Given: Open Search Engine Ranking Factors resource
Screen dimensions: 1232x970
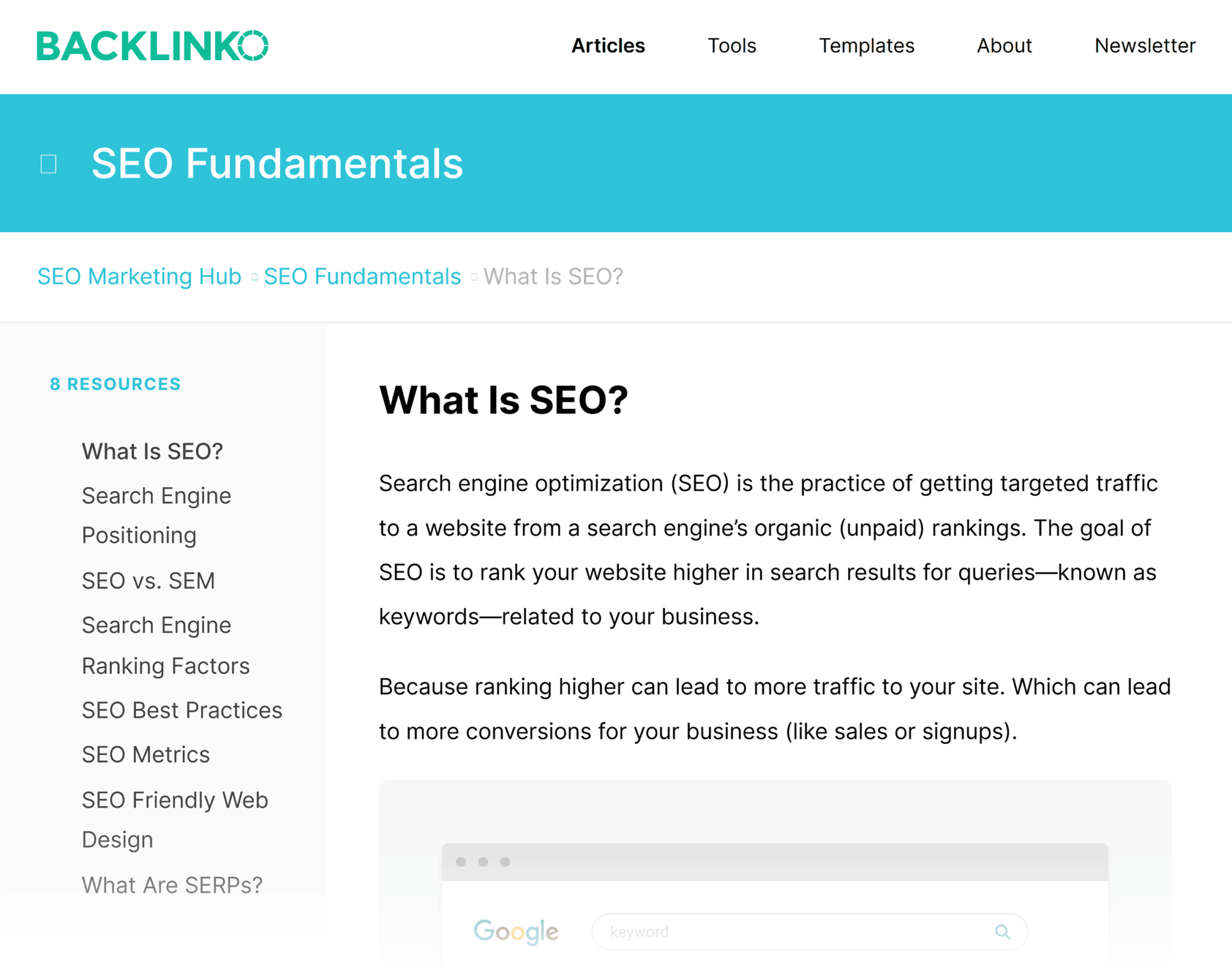Looking at the screenshot, I should click(165, 645).
